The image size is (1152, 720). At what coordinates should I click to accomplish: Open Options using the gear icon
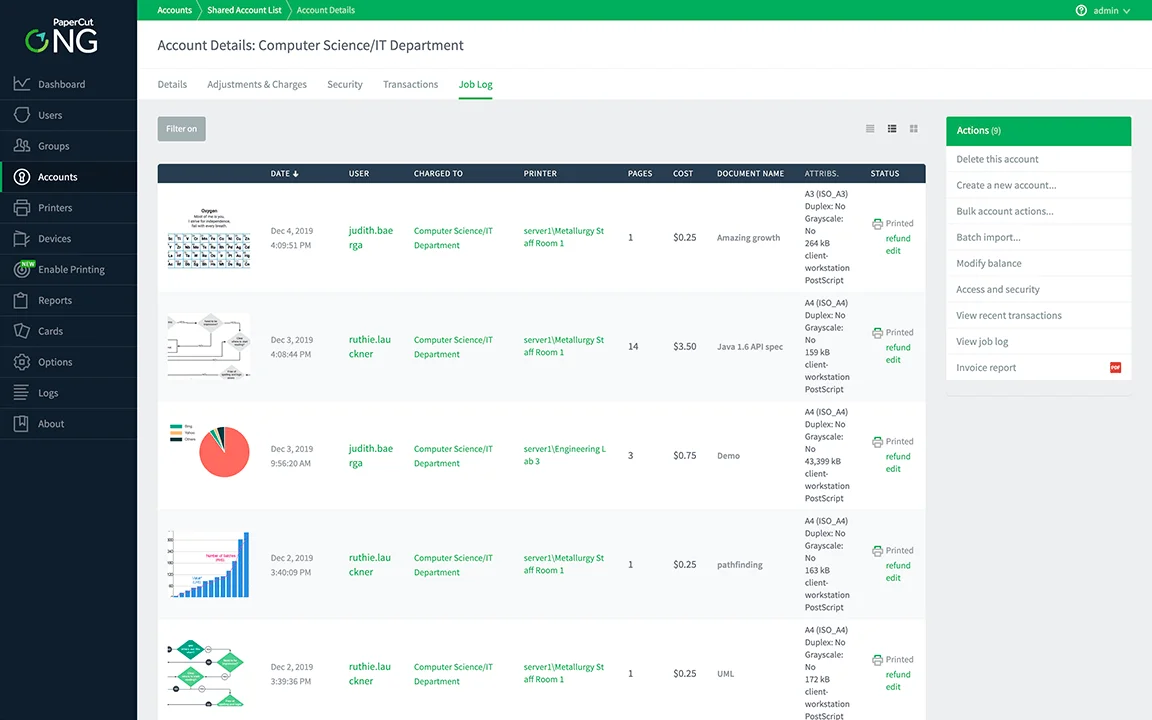pyautogui.click(x=21, y=362)
